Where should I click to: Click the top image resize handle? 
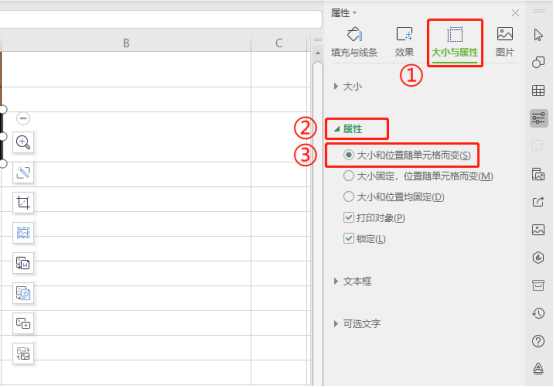3,110
